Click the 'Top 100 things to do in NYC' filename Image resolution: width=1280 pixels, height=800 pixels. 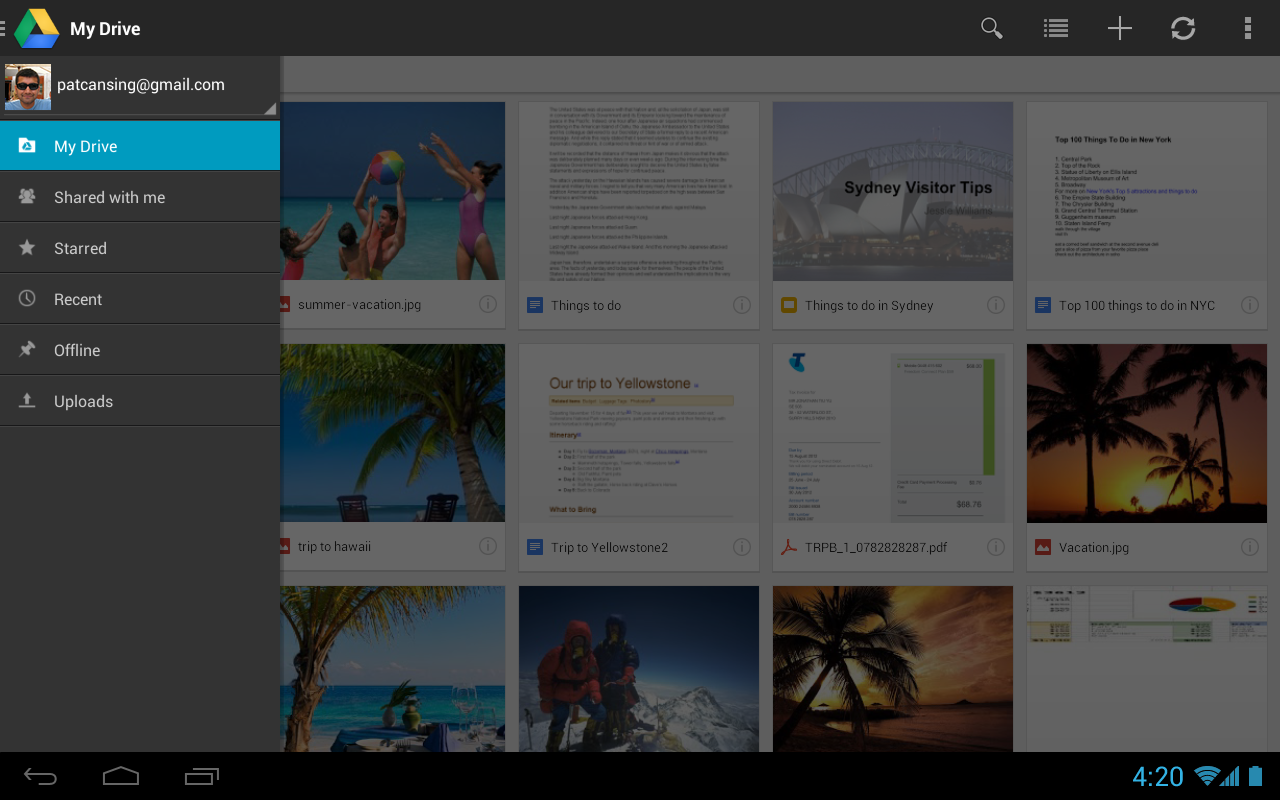1137,305
